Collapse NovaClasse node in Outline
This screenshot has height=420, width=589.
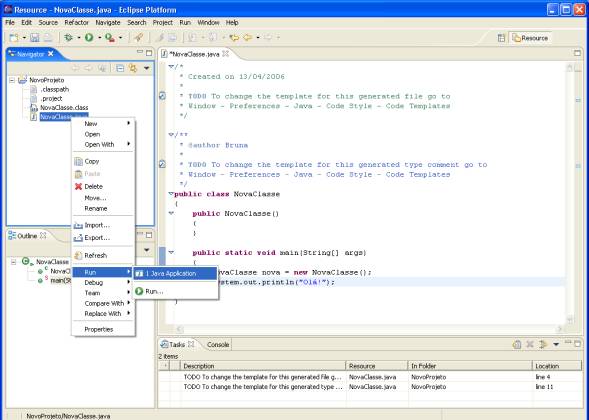14,262
